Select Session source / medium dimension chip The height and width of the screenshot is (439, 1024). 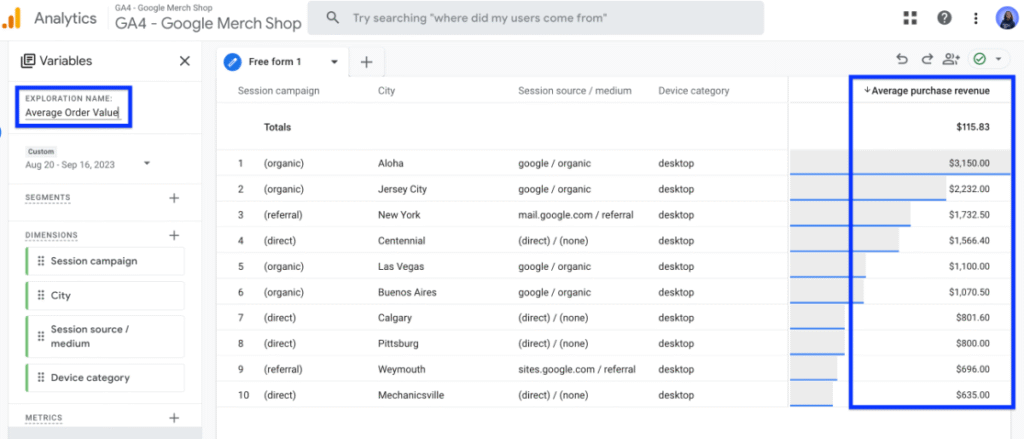105,336
